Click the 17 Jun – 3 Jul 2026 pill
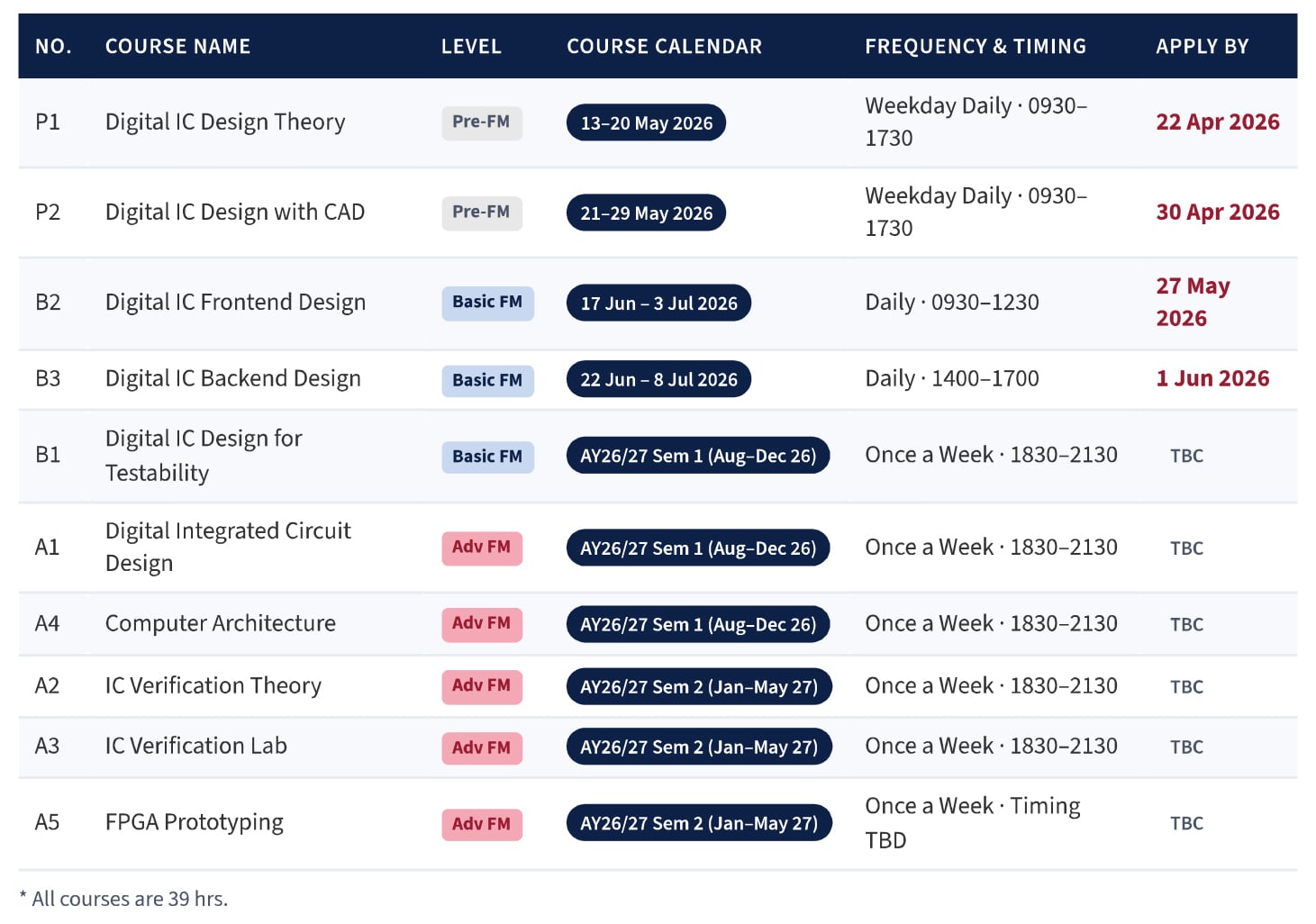Image resolution: width=1316 pixels, height=924 pixels. (x=658, y=303)
